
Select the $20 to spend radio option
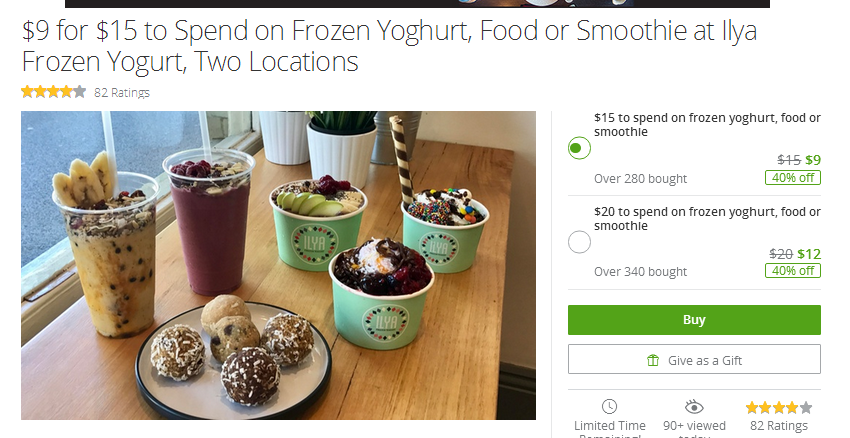click(x=579, y=242)
